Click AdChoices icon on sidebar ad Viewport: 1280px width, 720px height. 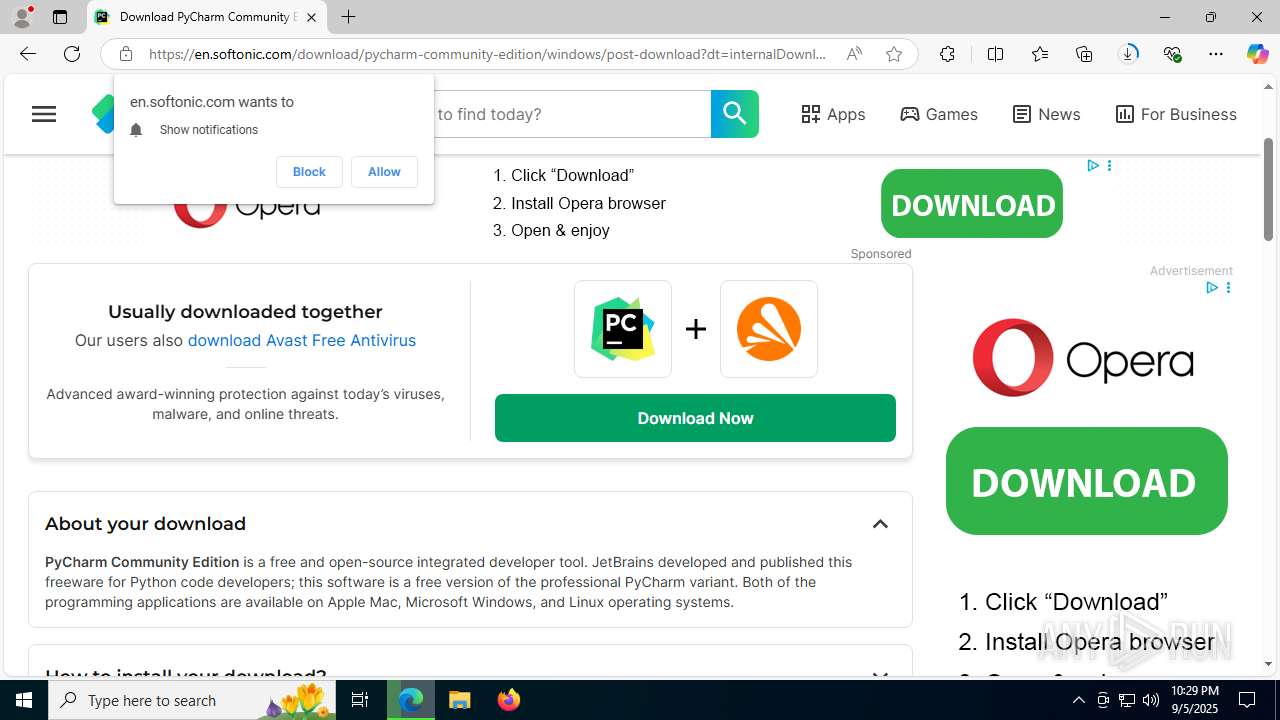tap(1211, 288)
